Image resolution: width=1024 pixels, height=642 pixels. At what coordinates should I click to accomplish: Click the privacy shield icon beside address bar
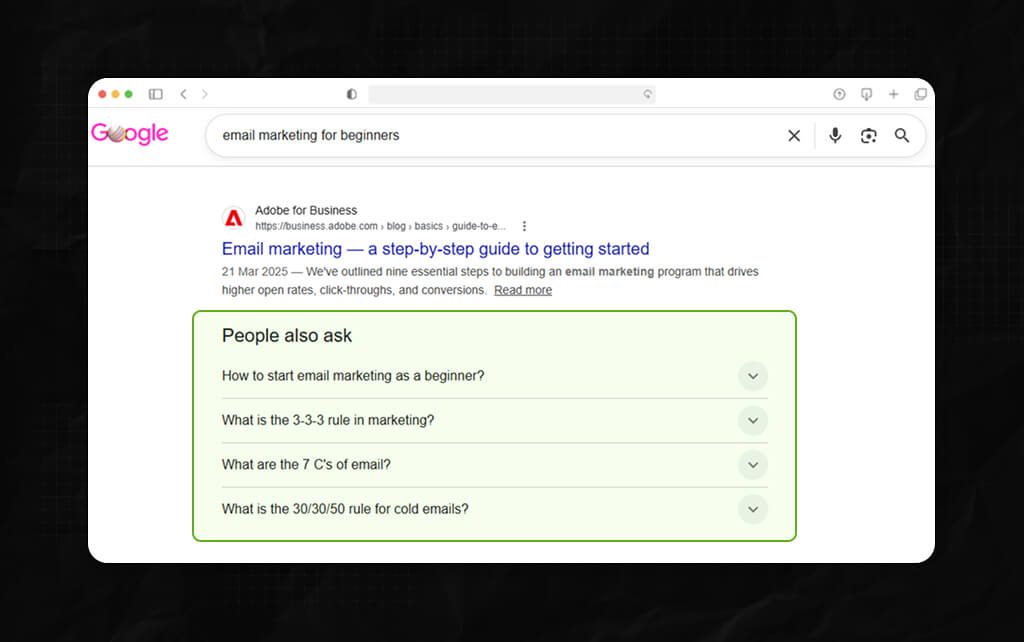(351, 94)
